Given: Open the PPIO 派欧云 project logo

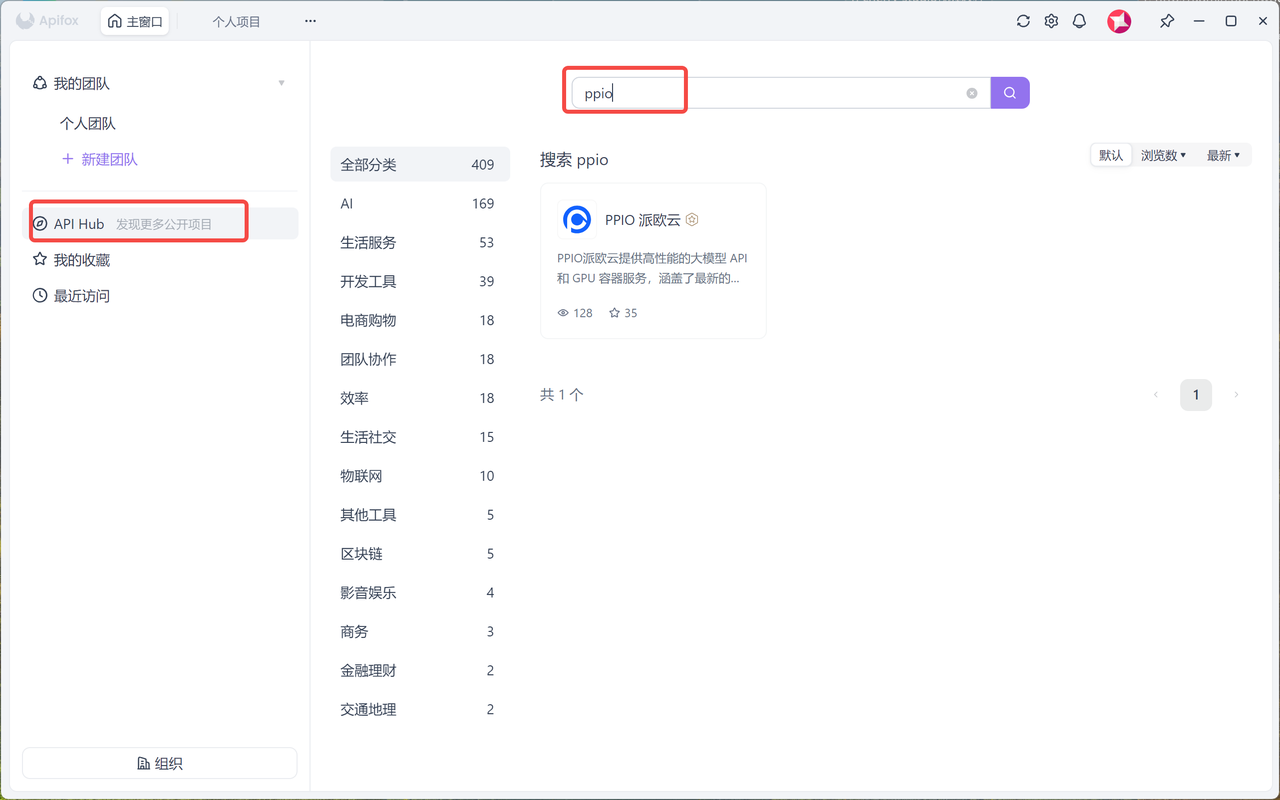Looking at the screenshot, I should 576,219.
